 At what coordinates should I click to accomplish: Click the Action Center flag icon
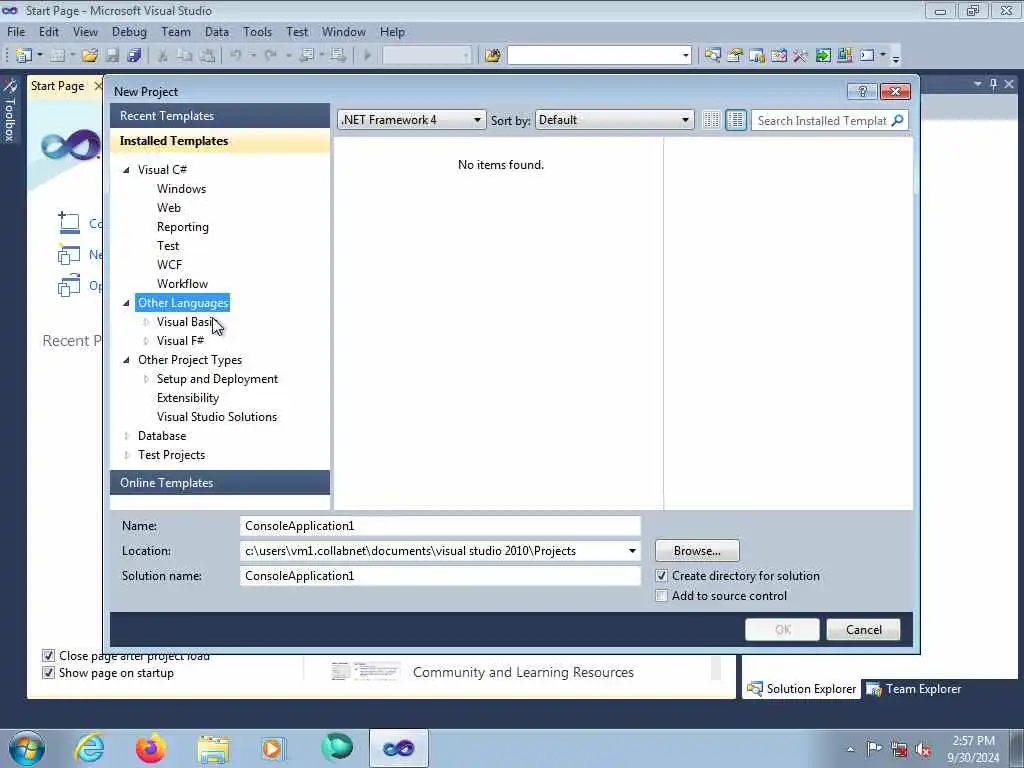[x=874, y=748]
